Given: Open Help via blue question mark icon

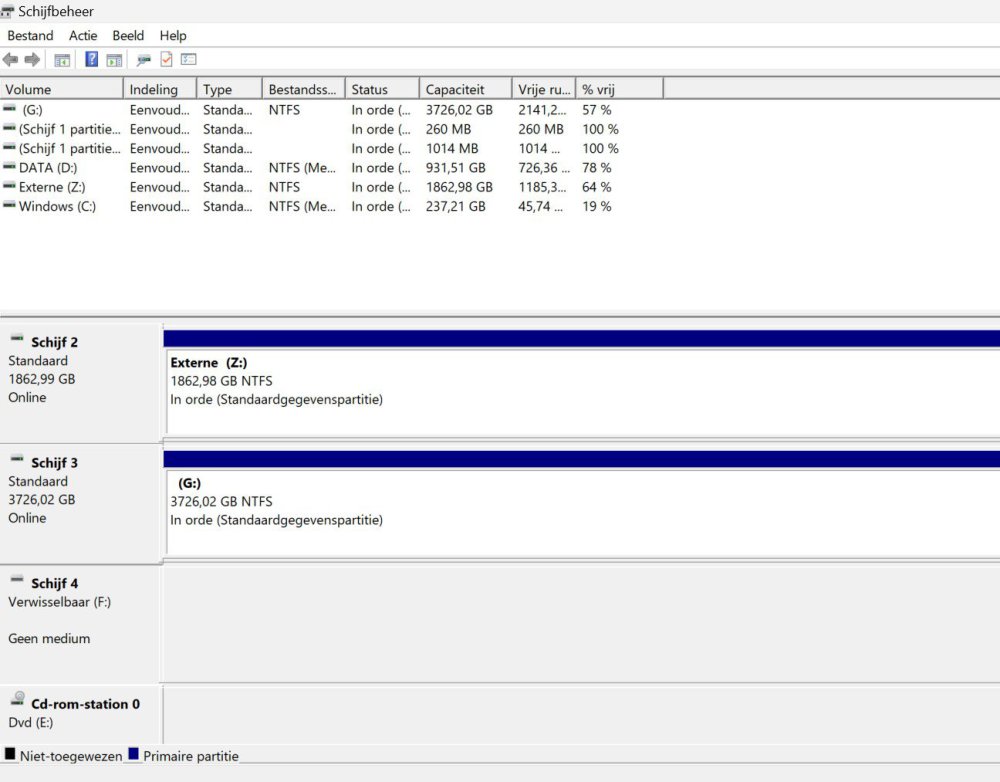Looking at the screenshot, I should coord(91,60).
